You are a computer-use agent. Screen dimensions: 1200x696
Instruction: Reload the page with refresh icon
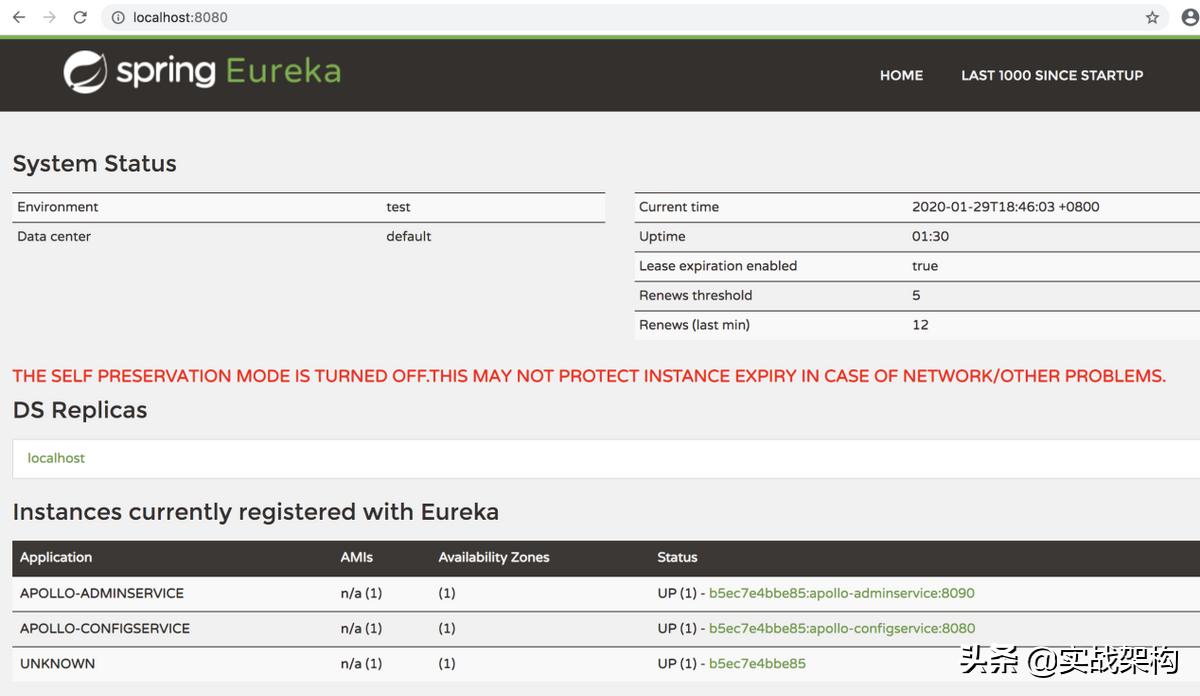[x=80, y=17]
